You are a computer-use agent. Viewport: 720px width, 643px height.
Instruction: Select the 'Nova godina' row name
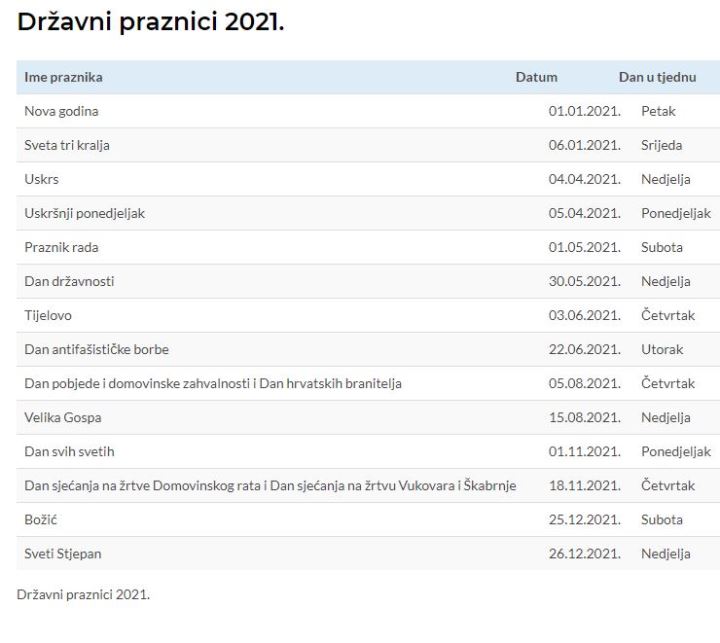point(62,112)
